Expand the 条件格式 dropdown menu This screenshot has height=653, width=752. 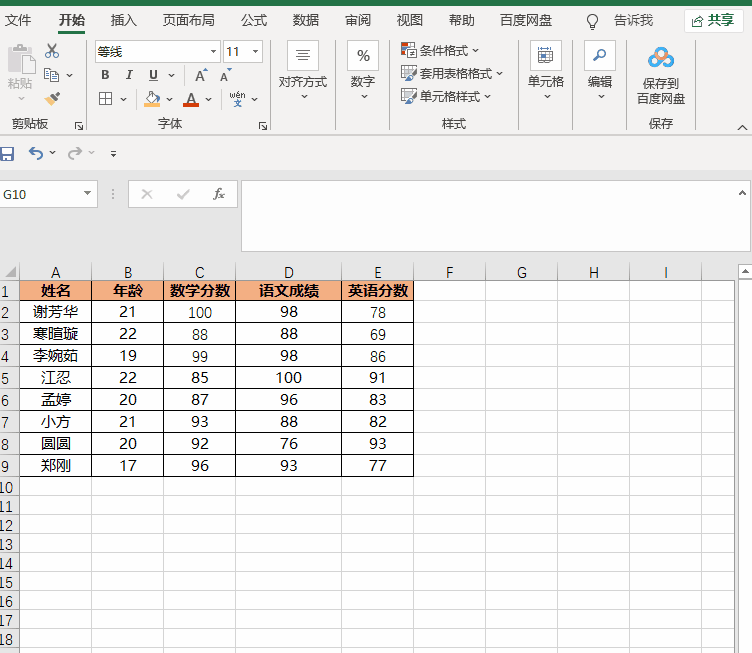440,50
